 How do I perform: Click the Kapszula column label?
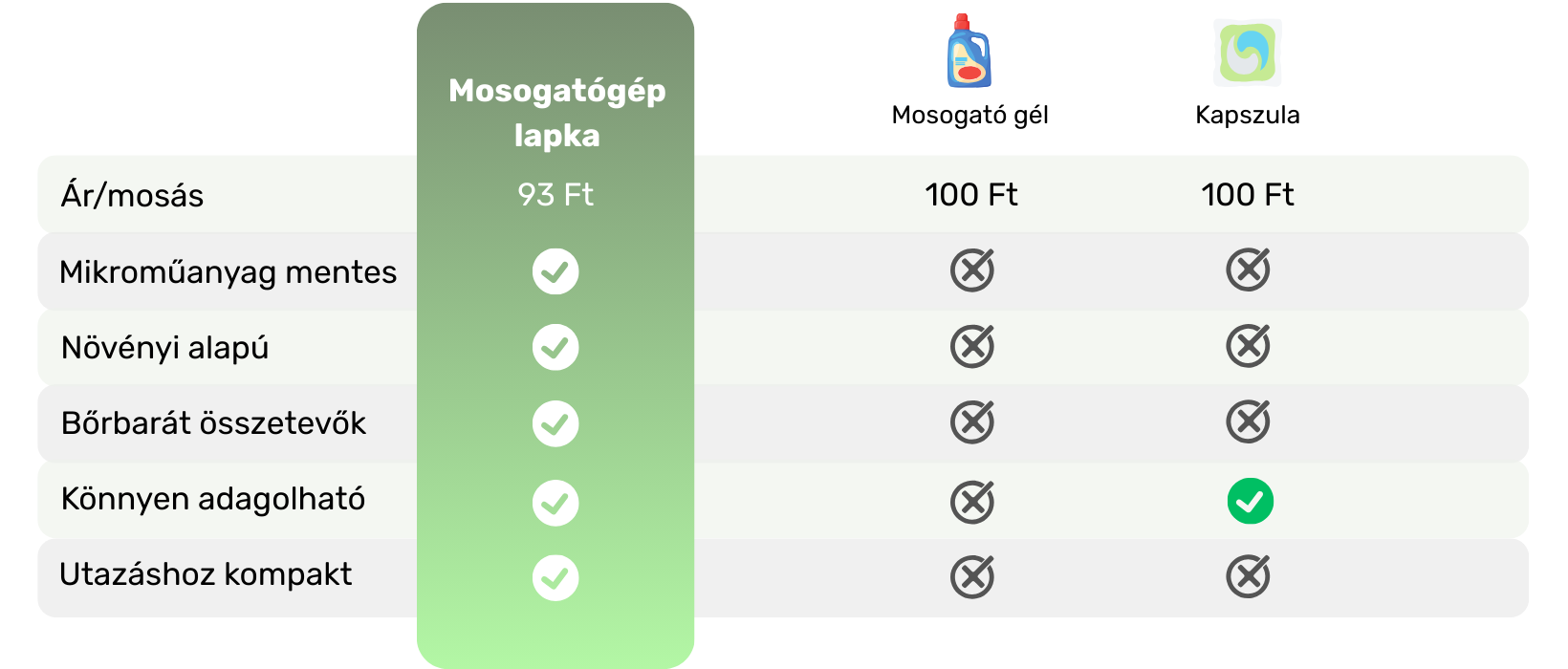coord(1247,116)
